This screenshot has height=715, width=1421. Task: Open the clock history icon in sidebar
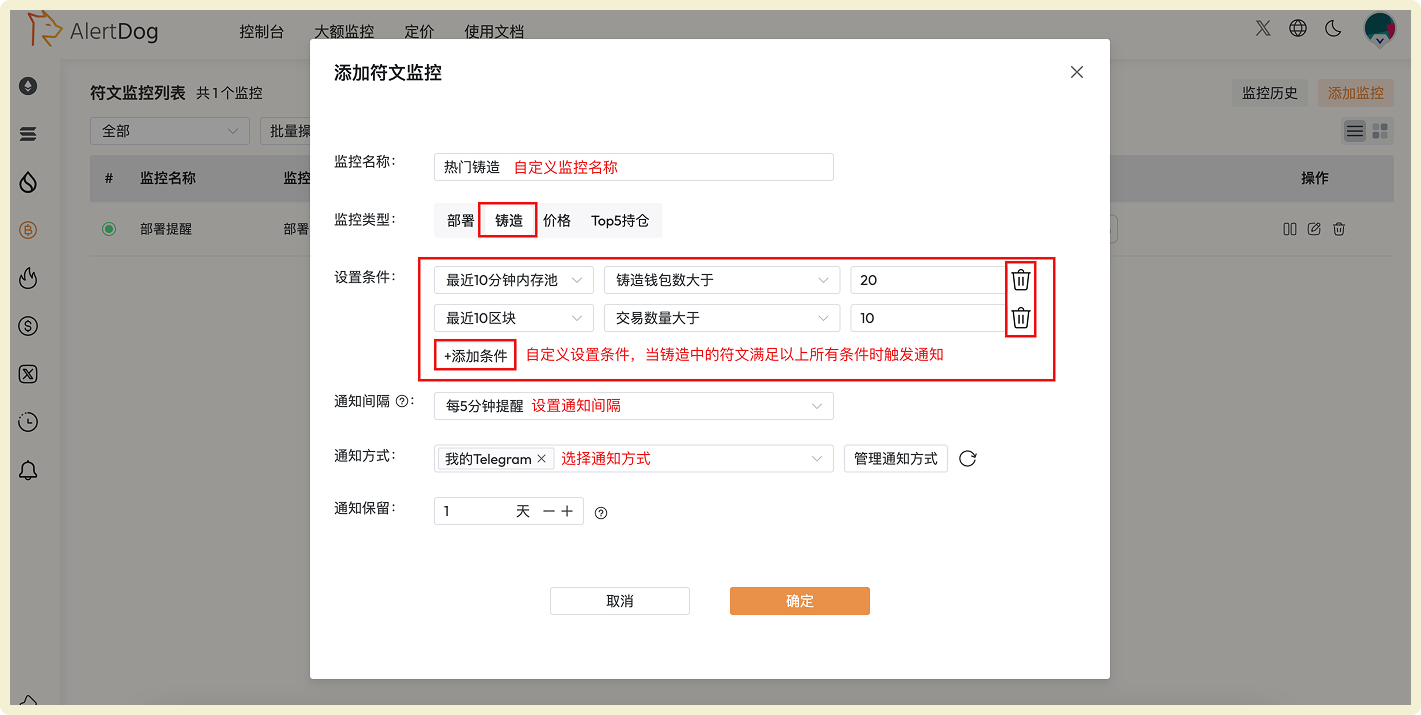28,422
